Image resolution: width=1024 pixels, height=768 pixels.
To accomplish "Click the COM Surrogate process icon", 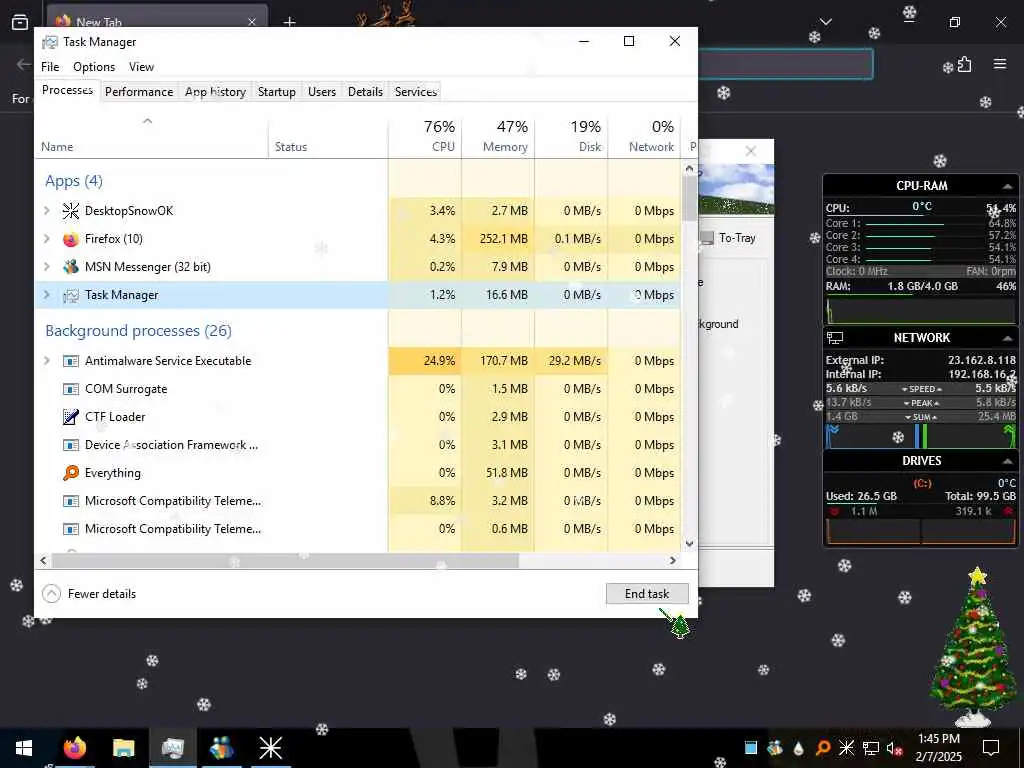I will pos(71,389).
